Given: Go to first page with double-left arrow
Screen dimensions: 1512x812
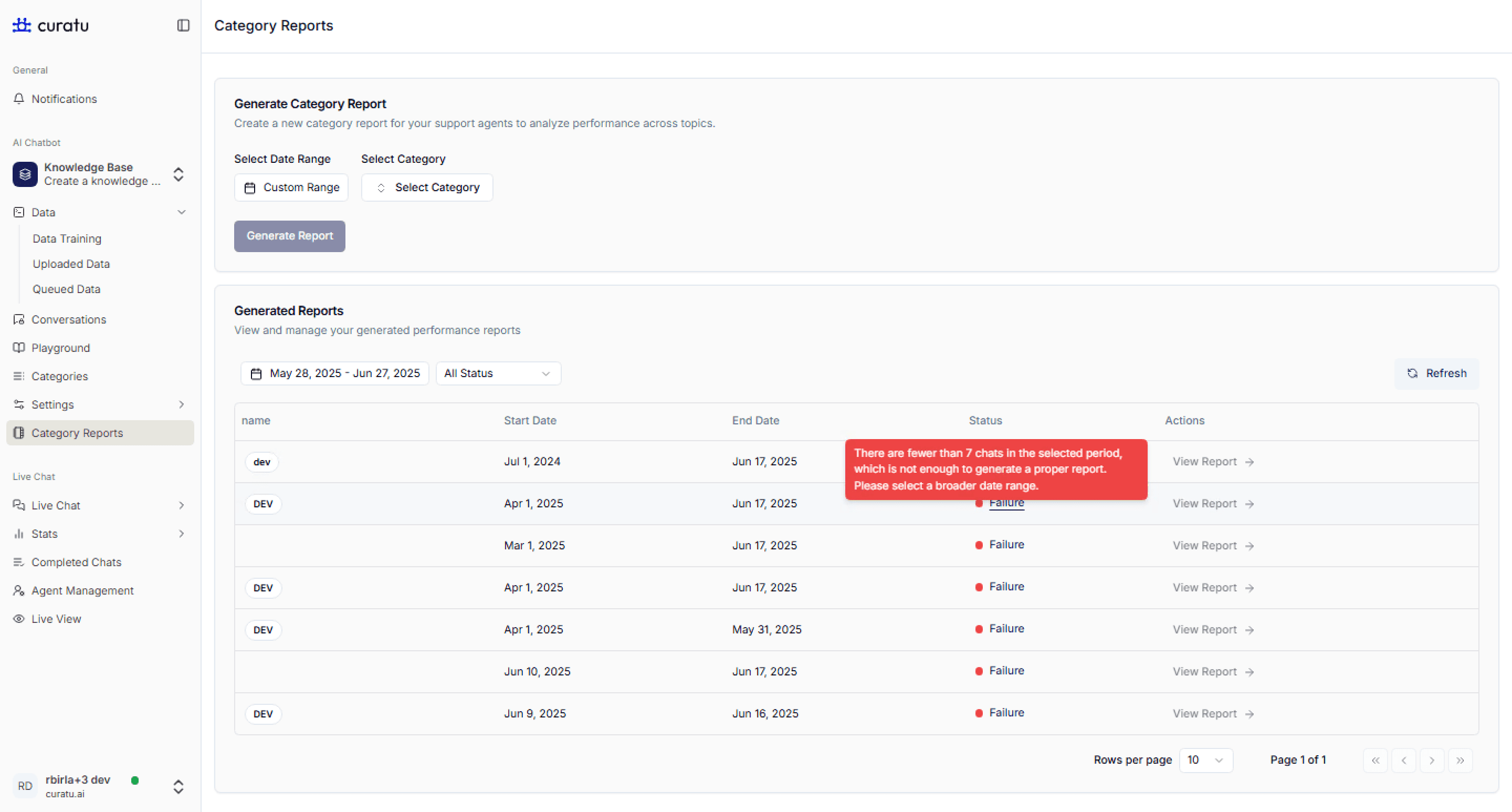Looking at the screenshot, I should pos(1375,761).
